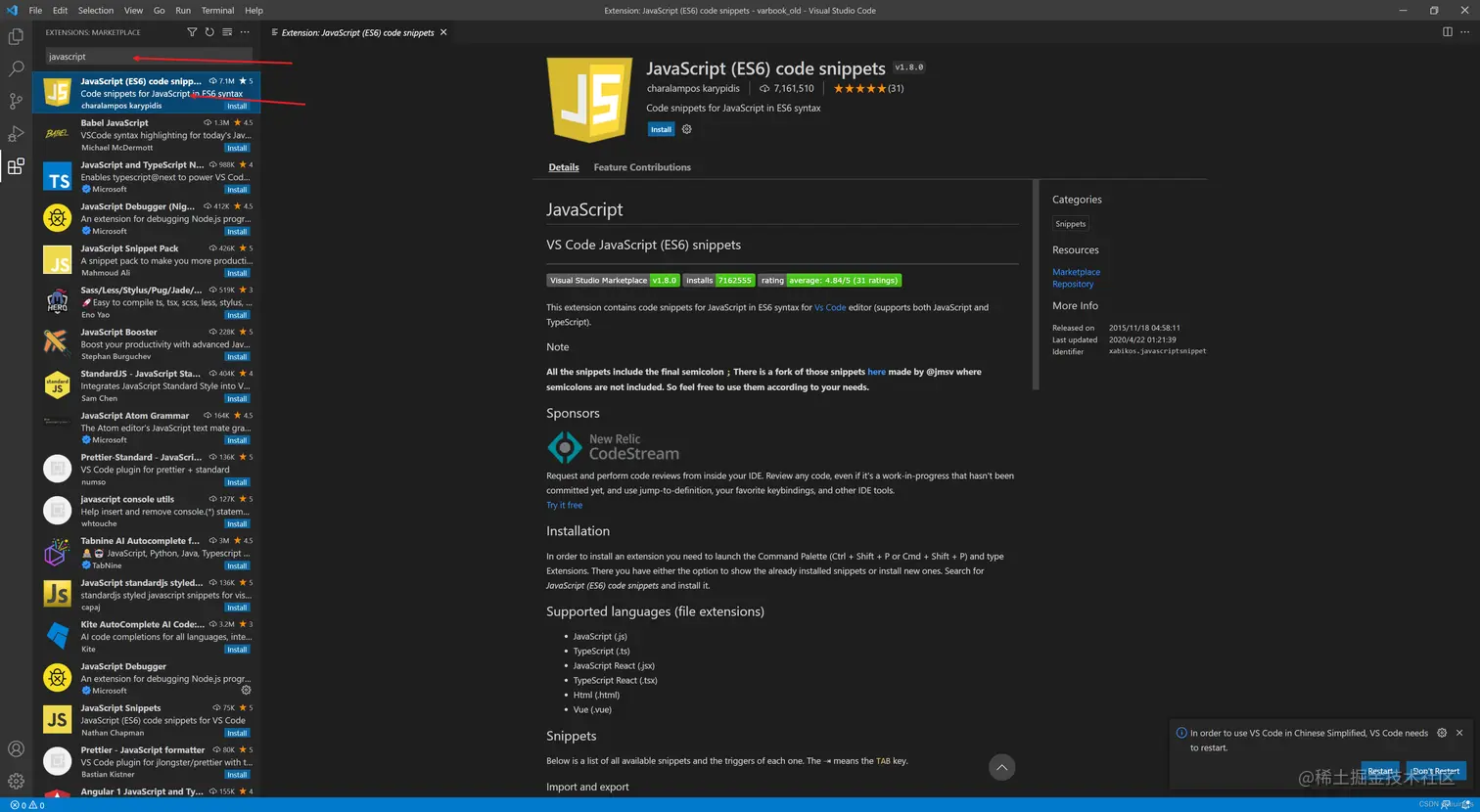Refresh the extensions marketplace list
Viewport: 1480px width, 812px height.
209,32
